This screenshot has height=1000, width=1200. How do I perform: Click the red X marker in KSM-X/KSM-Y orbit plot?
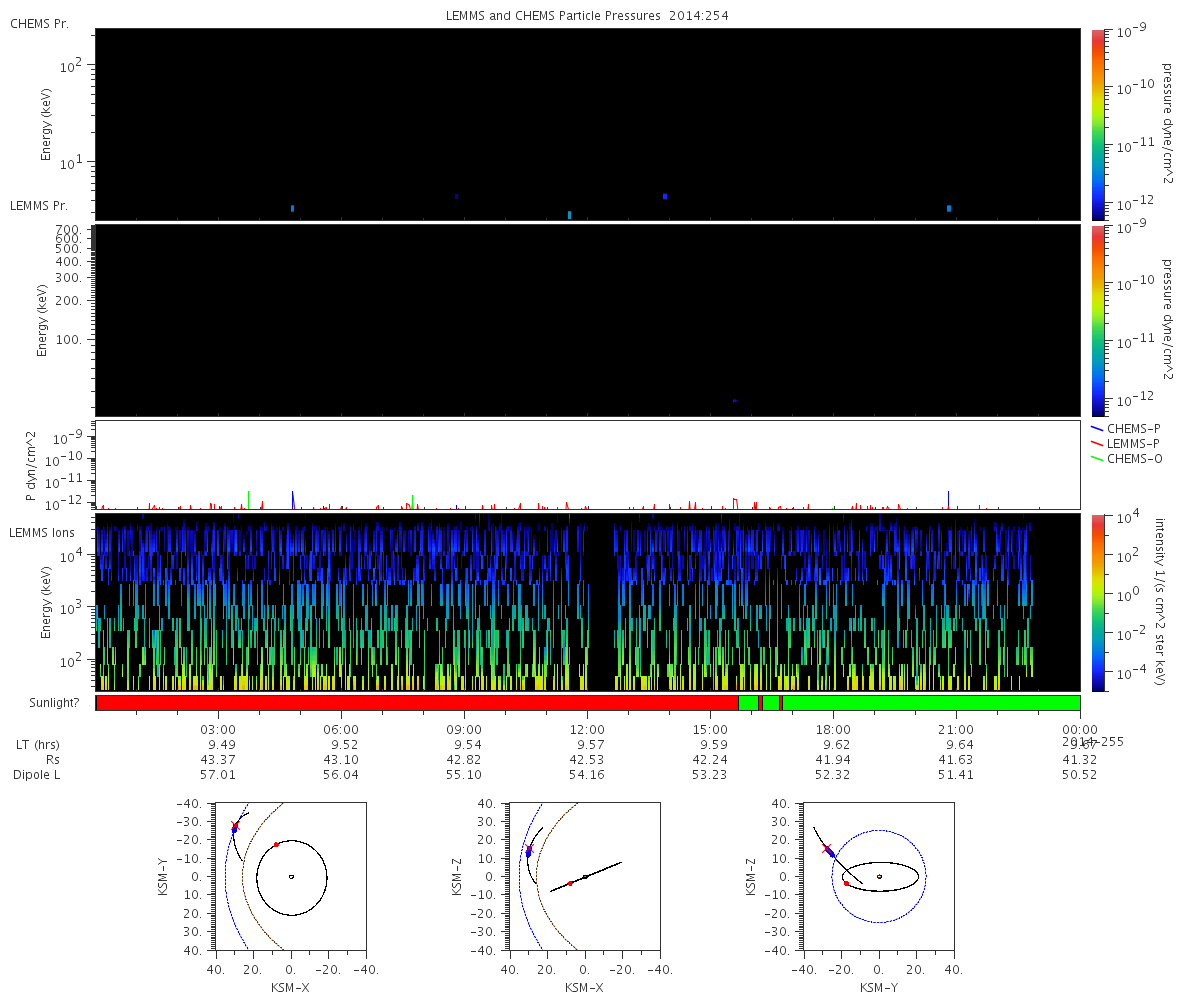tap(235, 826)
